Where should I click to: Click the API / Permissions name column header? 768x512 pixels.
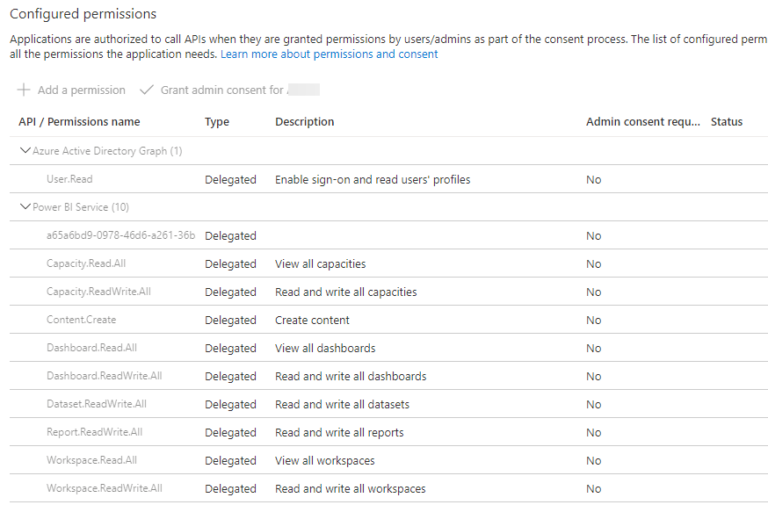tap(79, 122)
